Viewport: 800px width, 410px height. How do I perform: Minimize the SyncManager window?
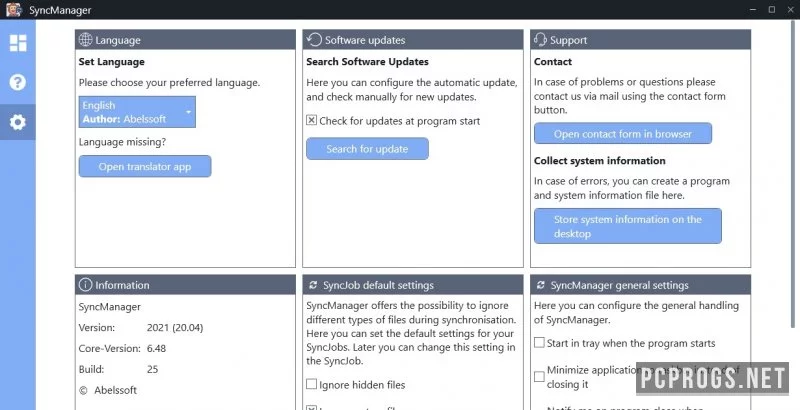[754, 10]
